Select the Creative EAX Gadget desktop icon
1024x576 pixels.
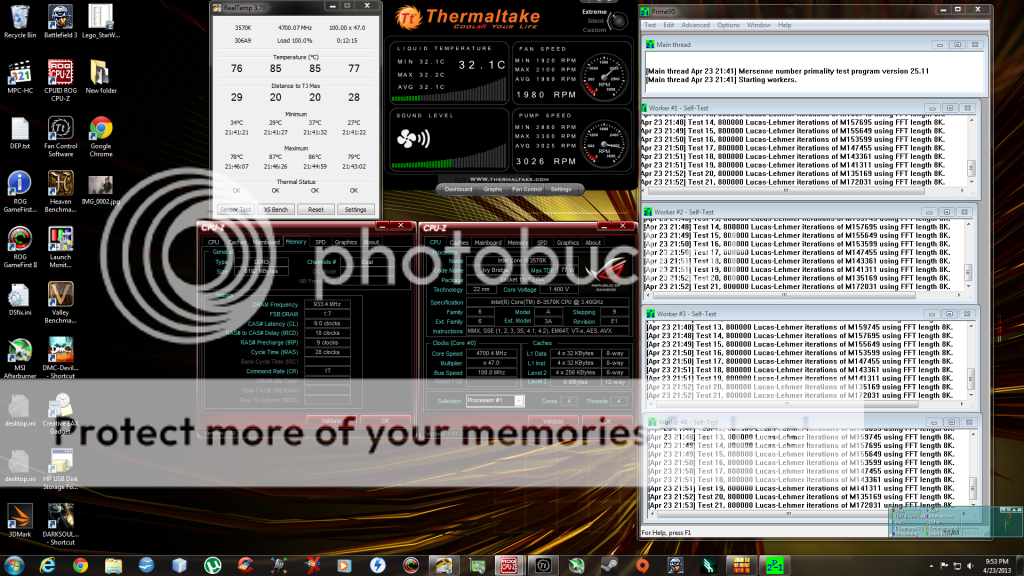(x=60, y=414)
